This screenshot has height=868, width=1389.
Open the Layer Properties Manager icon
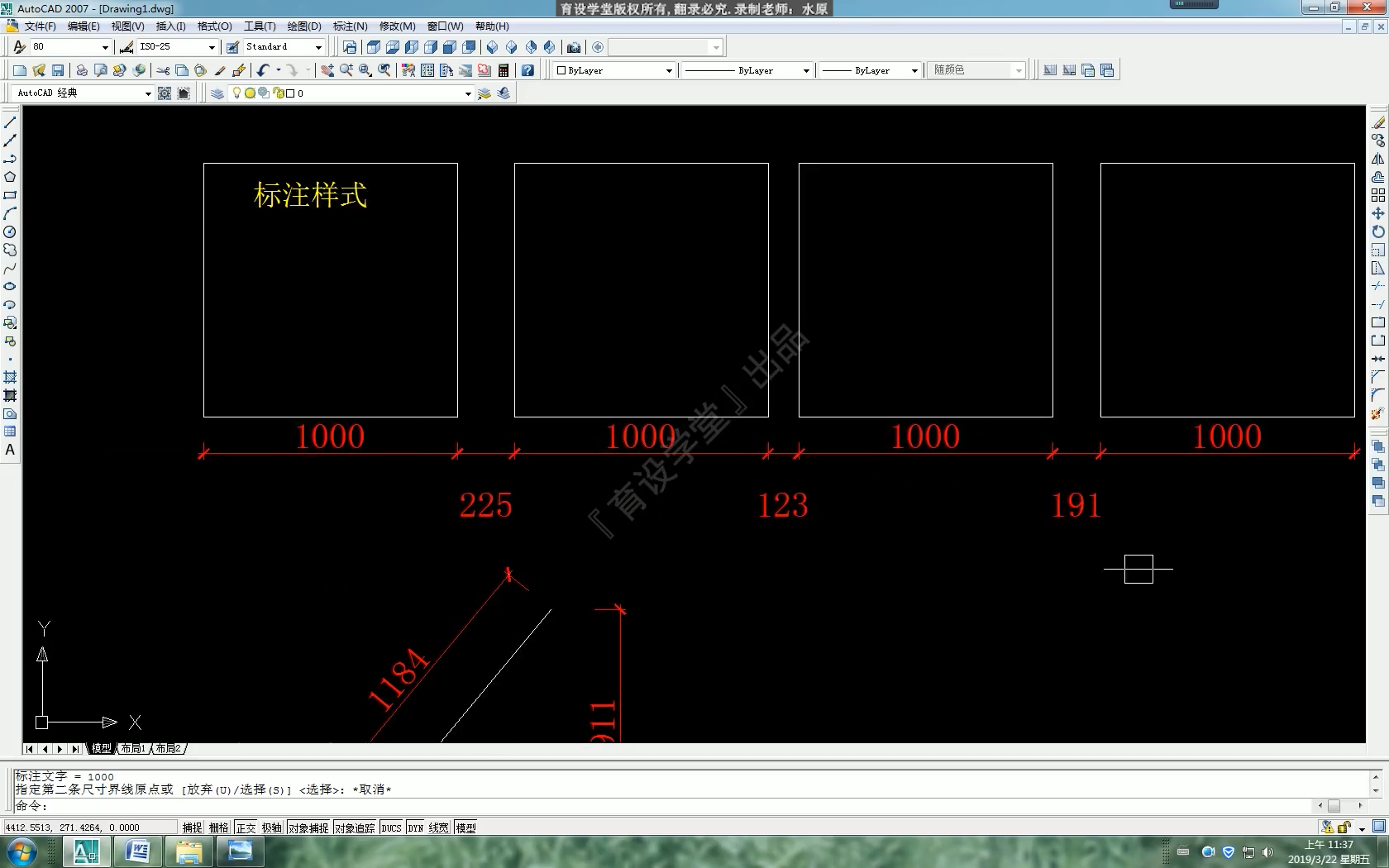[217, 93]
